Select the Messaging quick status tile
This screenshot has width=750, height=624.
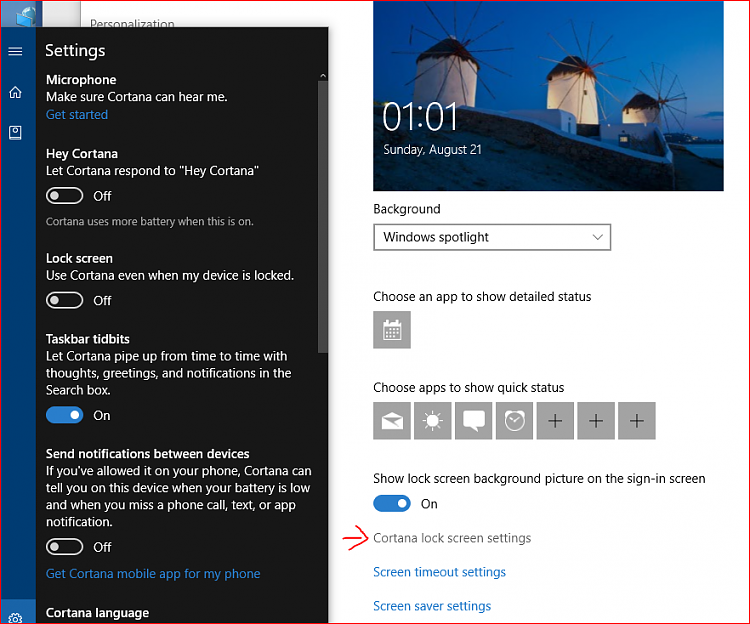coord(474,421)
